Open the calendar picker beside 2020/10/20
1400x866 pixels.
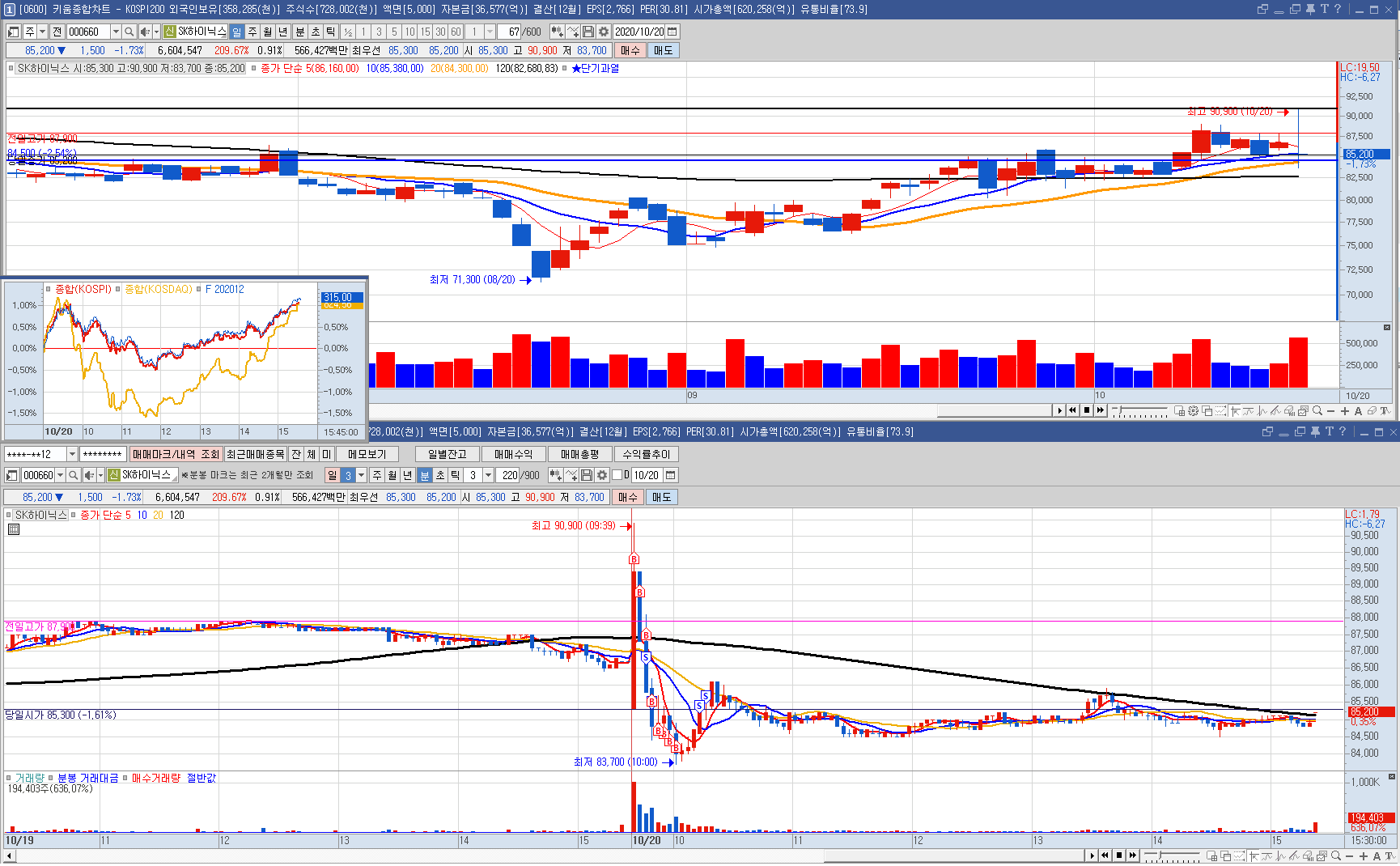click(x=672, y=32)
